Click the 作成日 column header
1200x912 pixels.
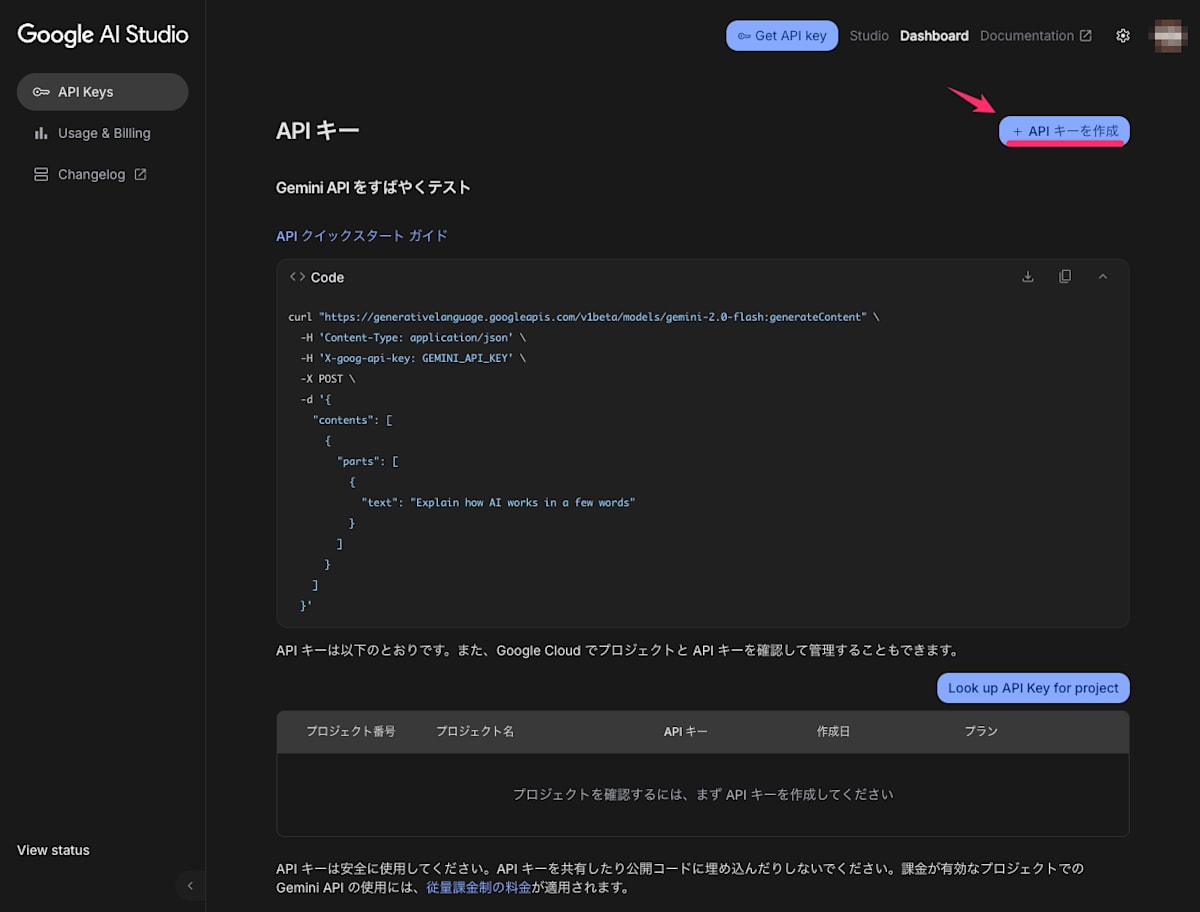point(834,731)
